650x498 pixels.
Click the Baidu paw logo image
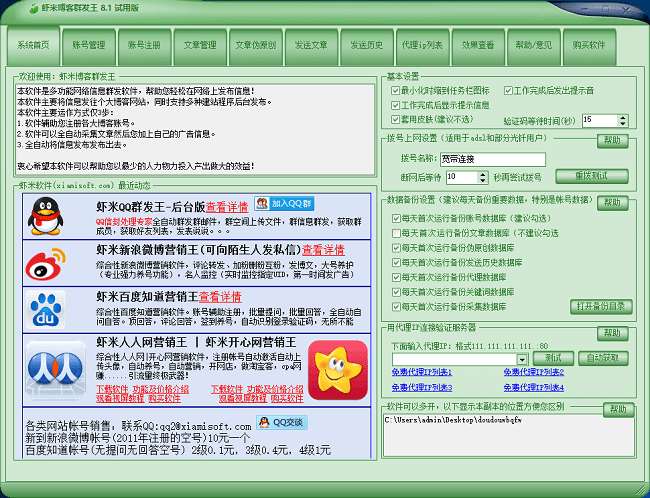coord(46,310)
